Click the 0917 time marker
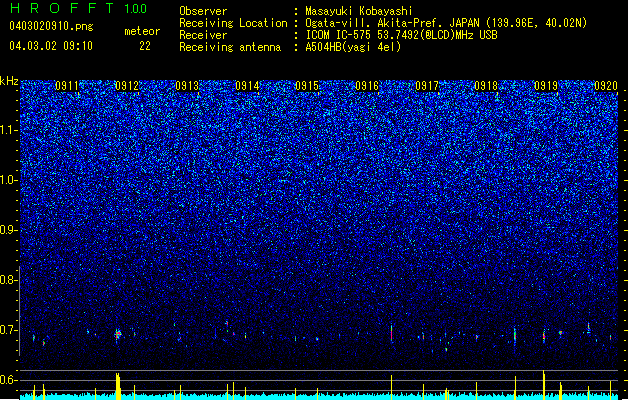629x400 pixels. tap(427, 86)
